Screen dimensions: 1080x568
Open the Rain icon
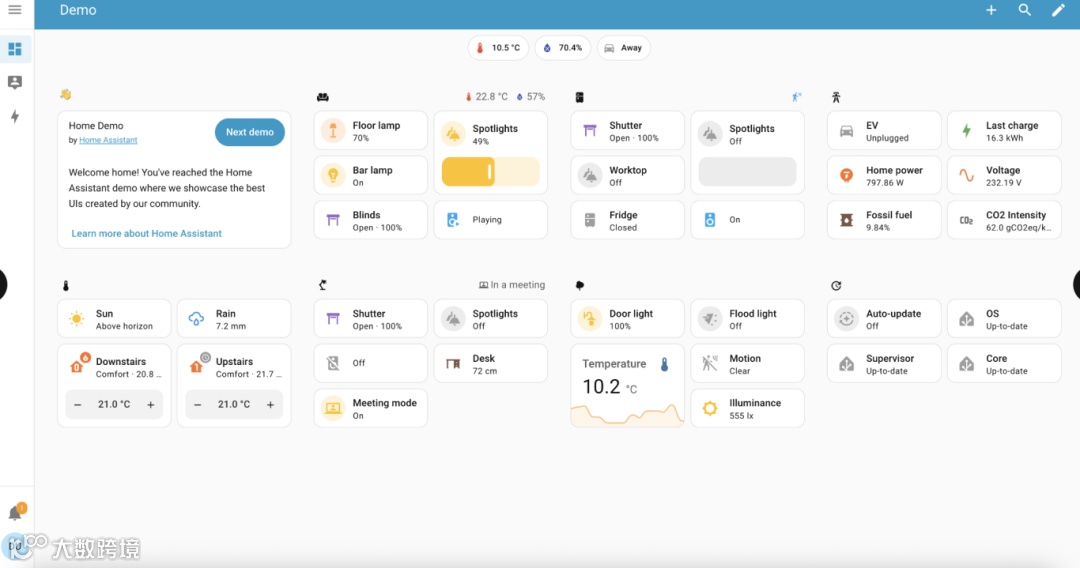[196, 319]
